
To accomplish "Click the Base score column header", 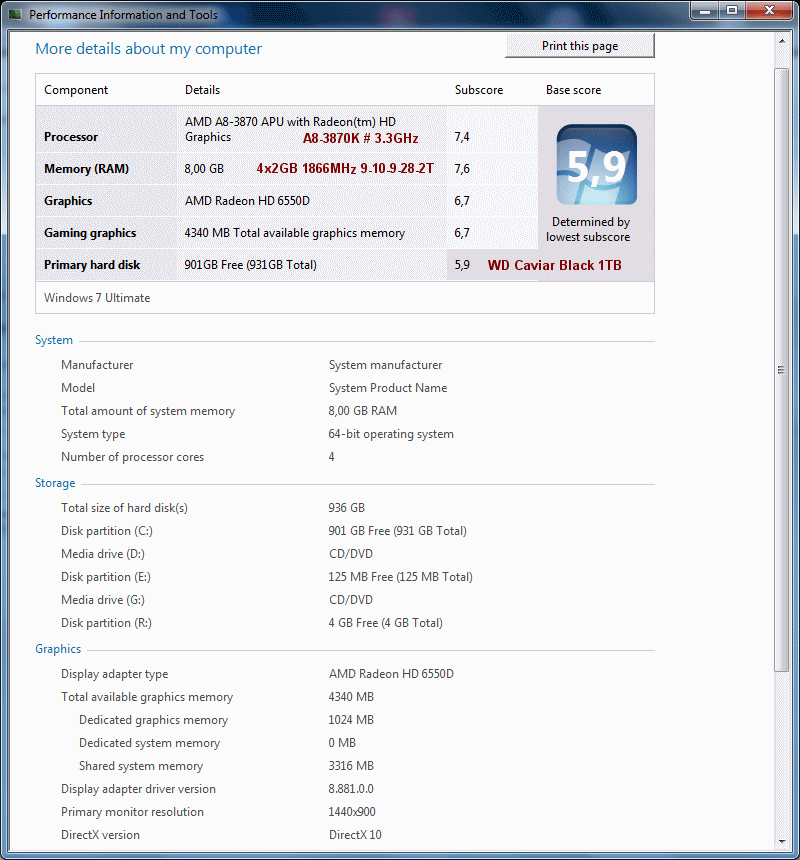I will pos(573,90).
